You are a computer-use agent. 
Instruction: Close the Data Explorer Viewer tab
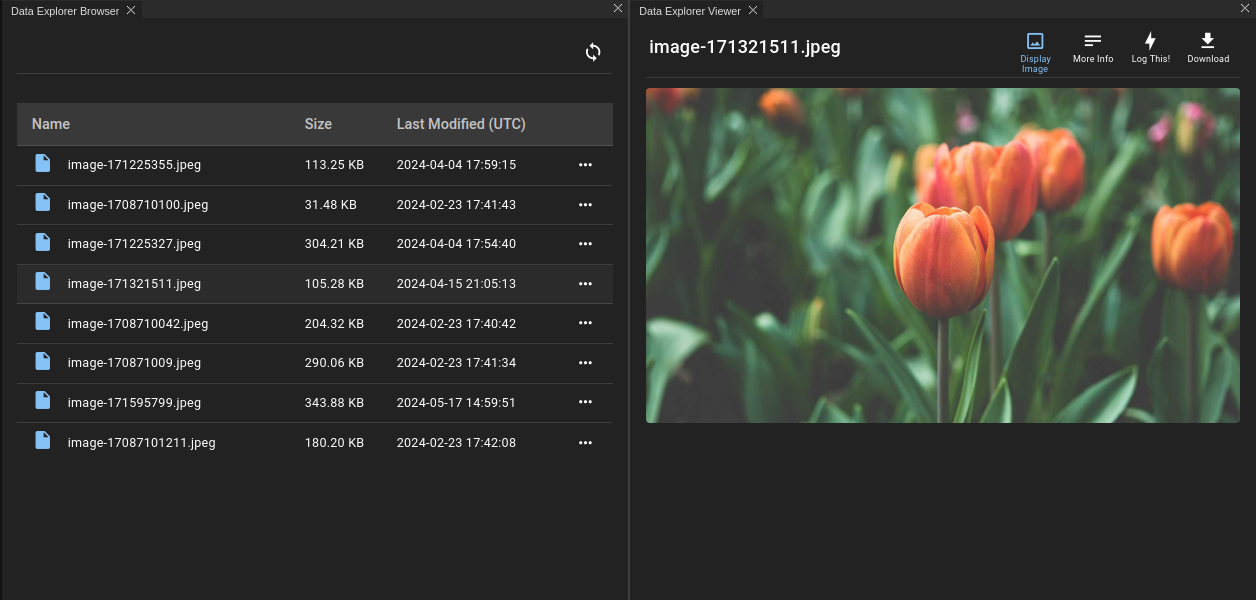[x=753, y=10]
